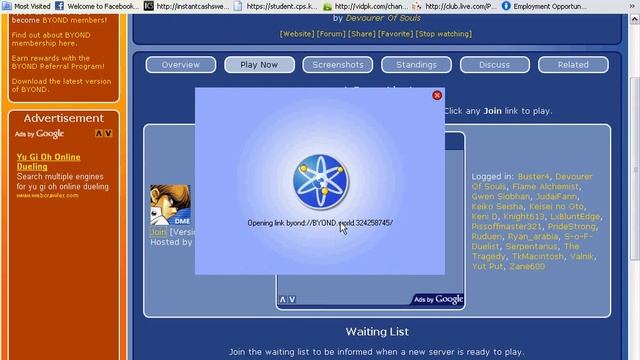The image size is (640, 360).
Task: Next ad arrow in center ad box
Action: tap(292, 299)
